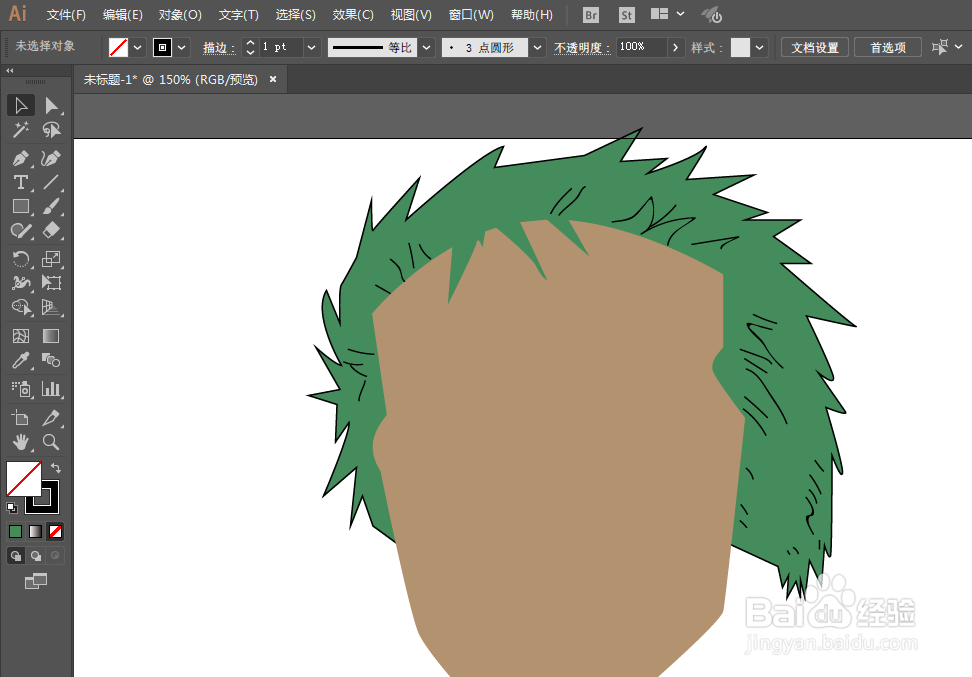The width and height of the screenshot is (972, 677).
Task: Launch Adobe Bridge via Br button
Action: tap(591, 15)
